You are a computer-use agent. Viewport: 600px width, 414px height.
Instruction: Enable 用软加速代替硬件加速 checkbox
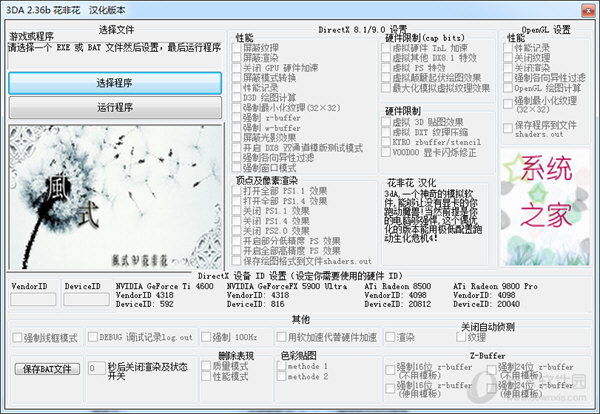(282, 337)
